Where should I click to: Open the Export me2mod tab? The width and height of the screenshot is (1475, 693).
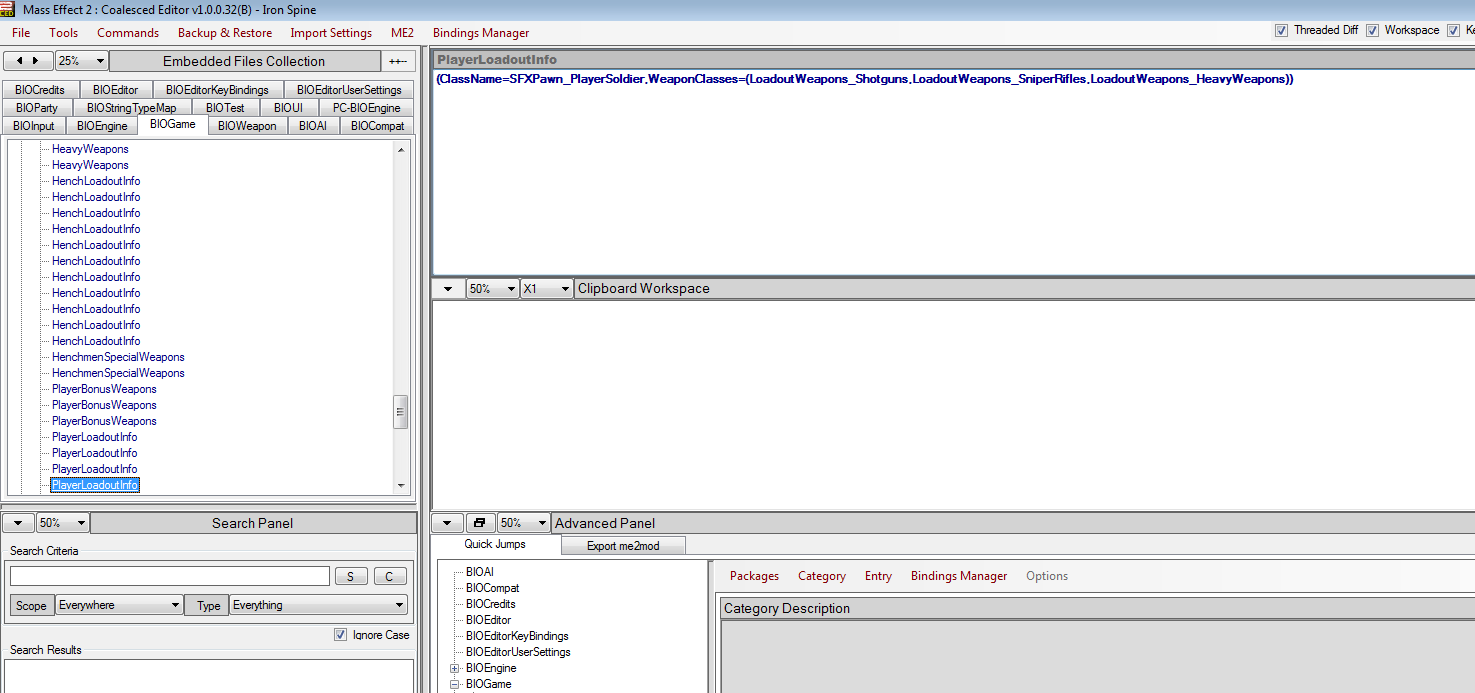[x=623, y=546]
